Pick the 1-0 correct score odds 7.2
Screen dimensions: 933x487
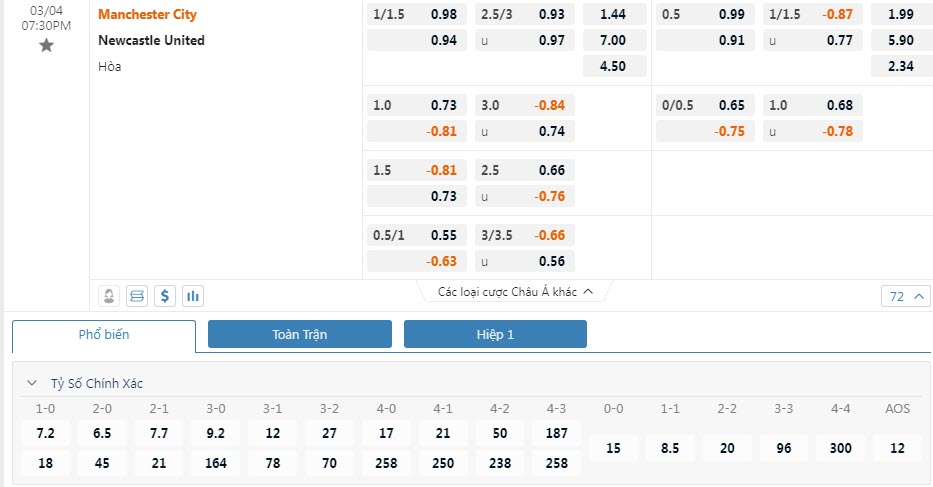click(46, 434)
